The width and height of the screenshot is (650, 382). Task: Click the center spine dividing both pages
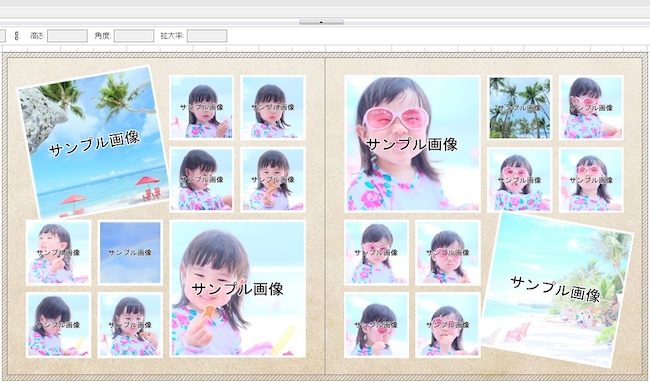325,215
